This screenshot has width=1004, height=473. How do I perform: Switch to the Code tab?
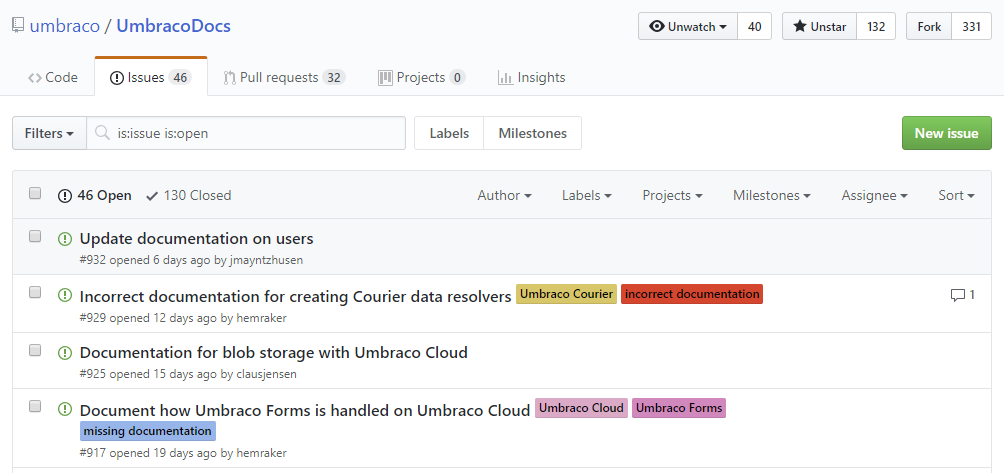[x=53, y=77]
